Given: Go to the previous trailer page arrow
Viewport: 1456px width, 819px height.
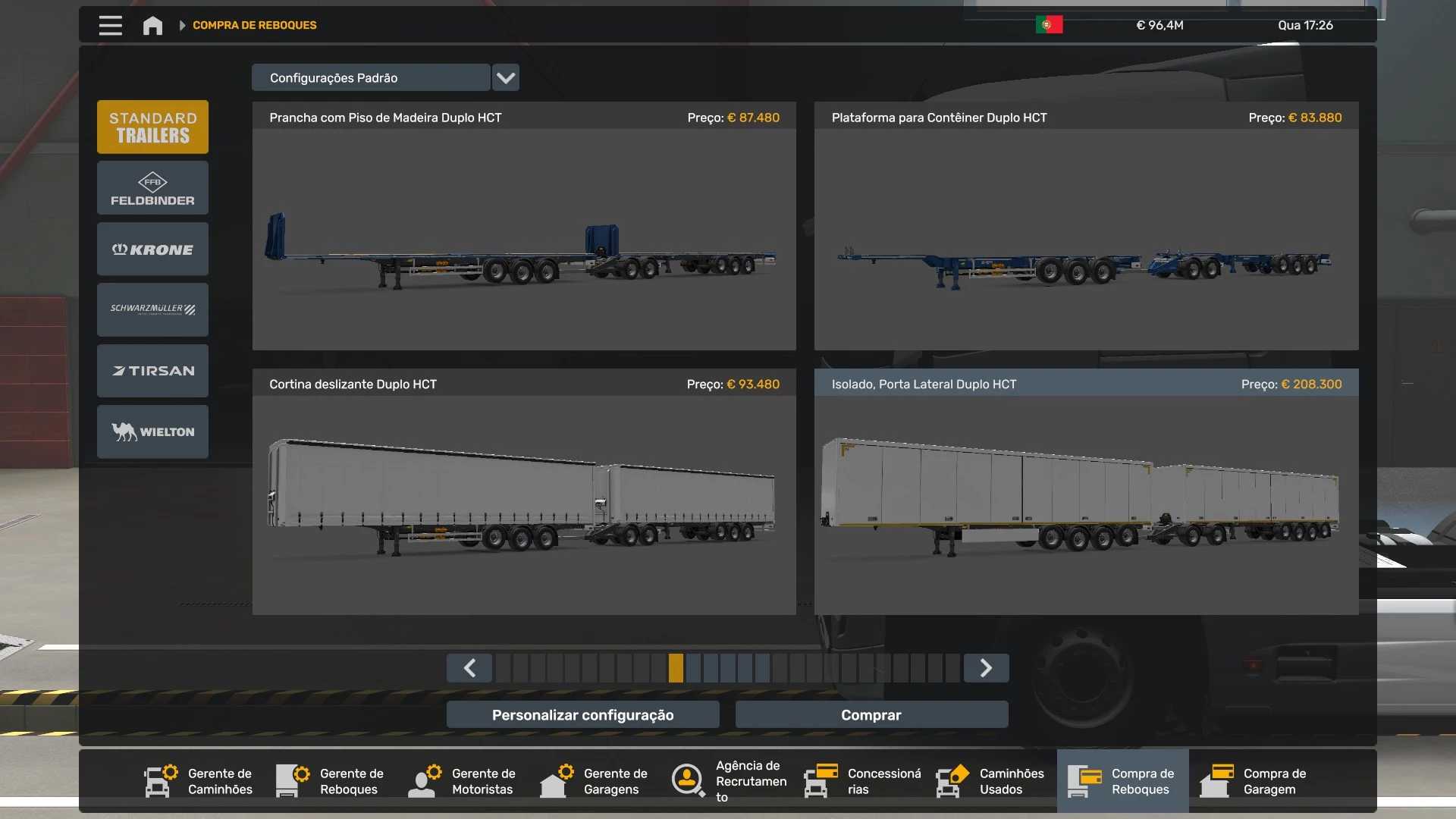Looking at the screenshot, I should click(469, 668).
